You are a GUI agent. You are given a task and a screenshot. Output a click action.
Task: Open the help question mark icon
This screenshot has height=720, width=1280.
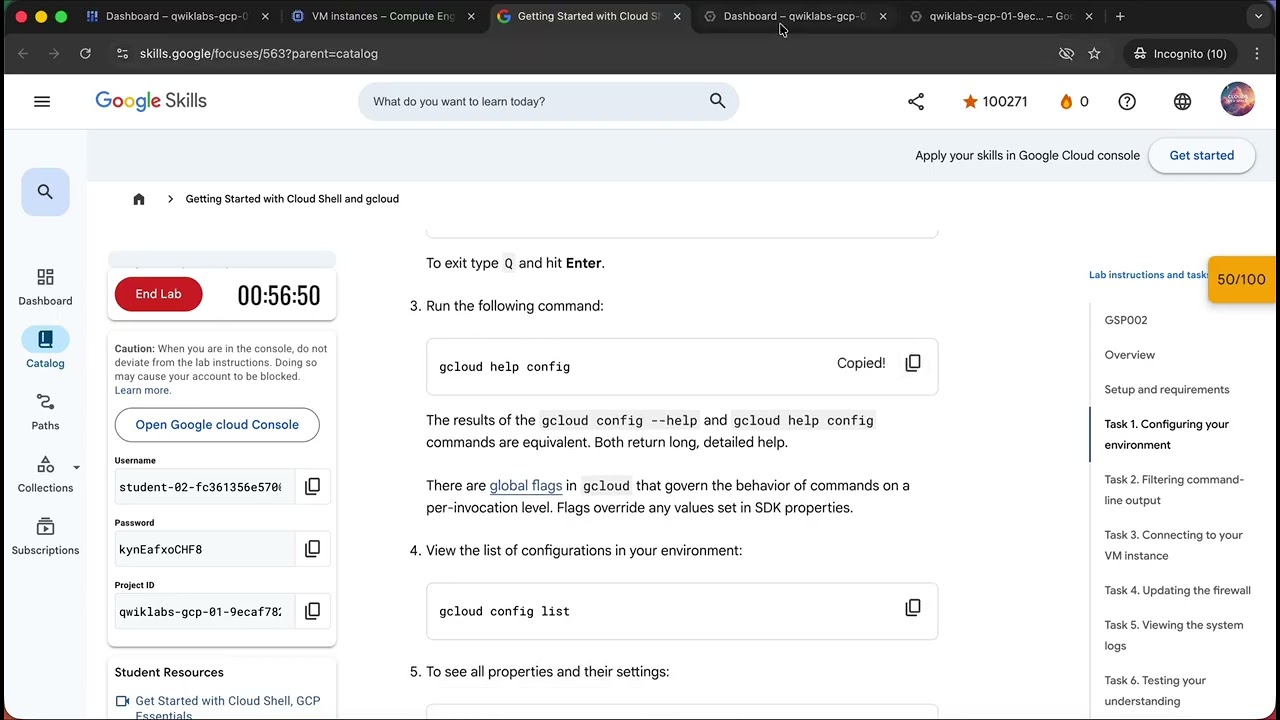(x=1127, y=101)
